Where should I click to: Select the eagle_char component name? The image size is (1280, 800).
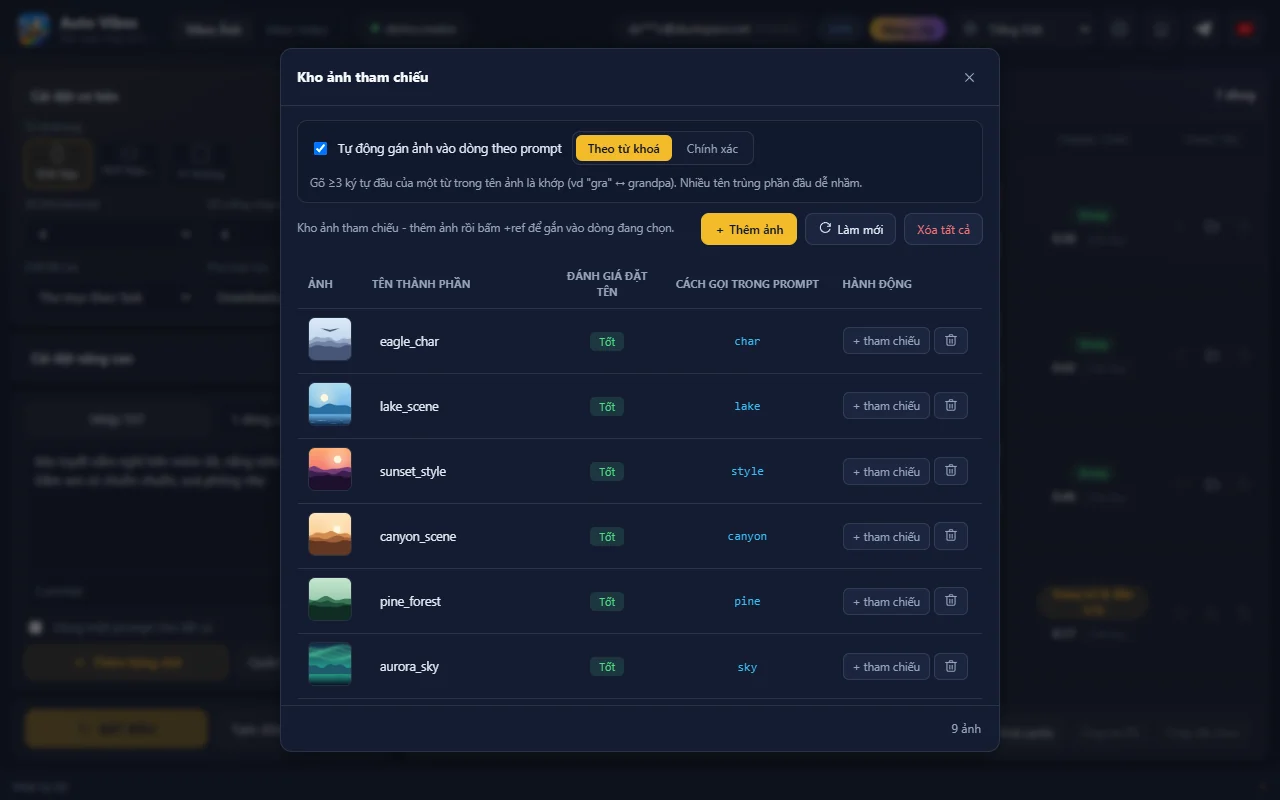click(x=409, y=341)
